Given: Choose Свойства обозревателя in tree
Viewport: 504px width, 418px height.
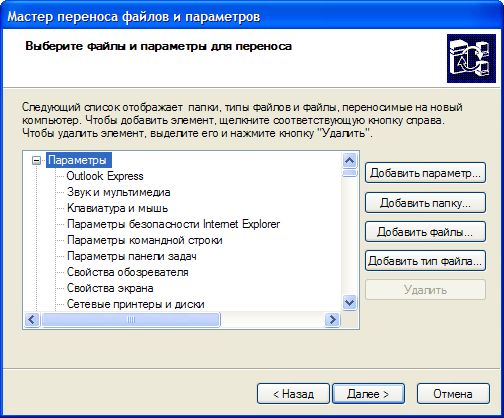Looking at the screenshot, I should [x=128, y=272].
